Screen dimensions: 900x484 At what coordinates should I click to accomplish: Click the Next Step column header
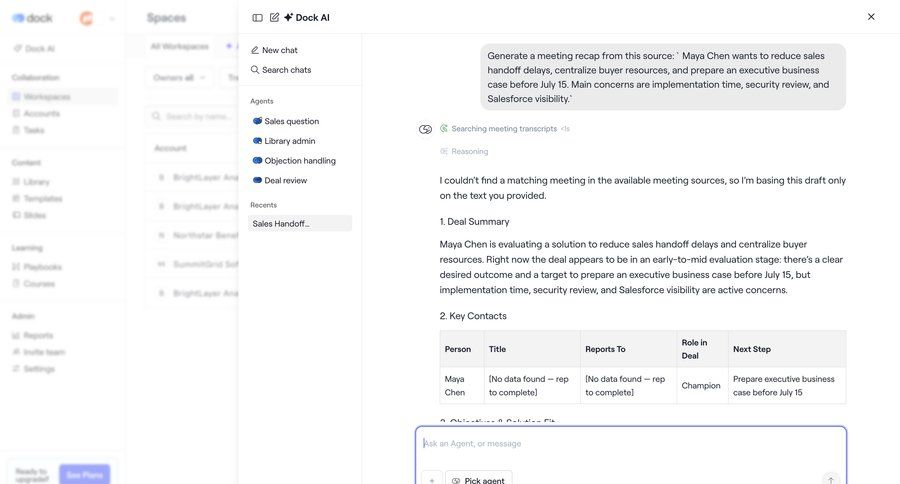[786, 349]
